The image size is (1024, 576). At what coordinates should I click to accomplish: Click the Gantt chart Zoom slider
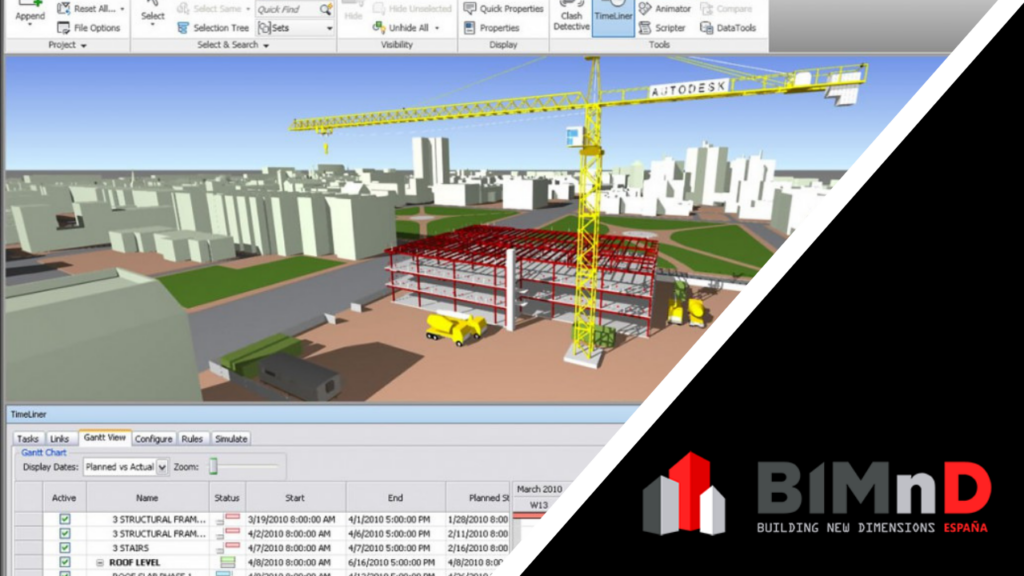[x=214, y=467]
